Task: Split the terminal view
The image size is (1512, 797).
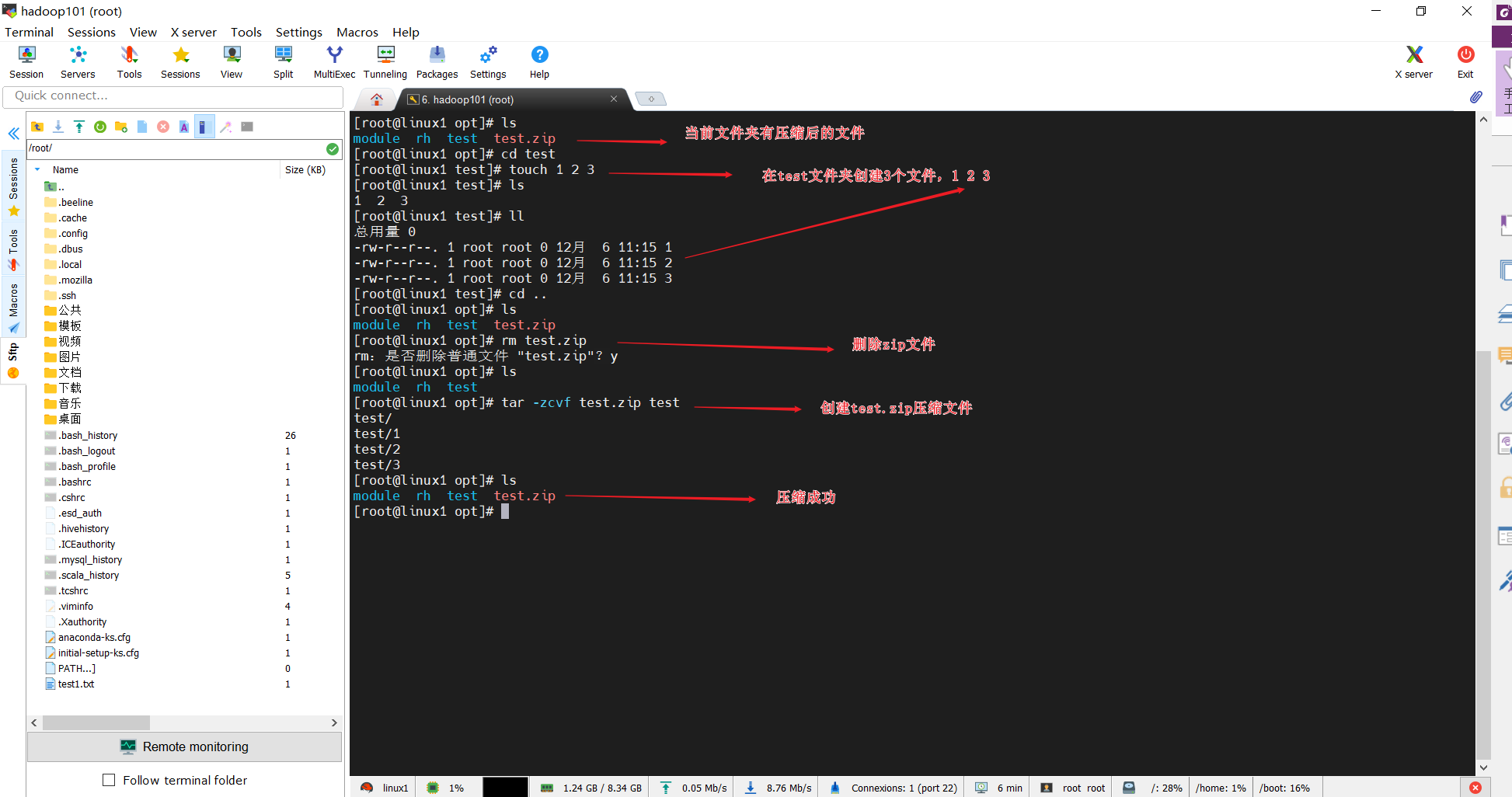Action: point(283,61)
